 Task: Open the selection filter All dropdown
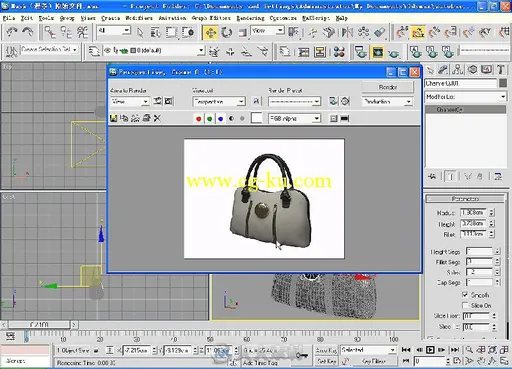[x=114, y=31]
